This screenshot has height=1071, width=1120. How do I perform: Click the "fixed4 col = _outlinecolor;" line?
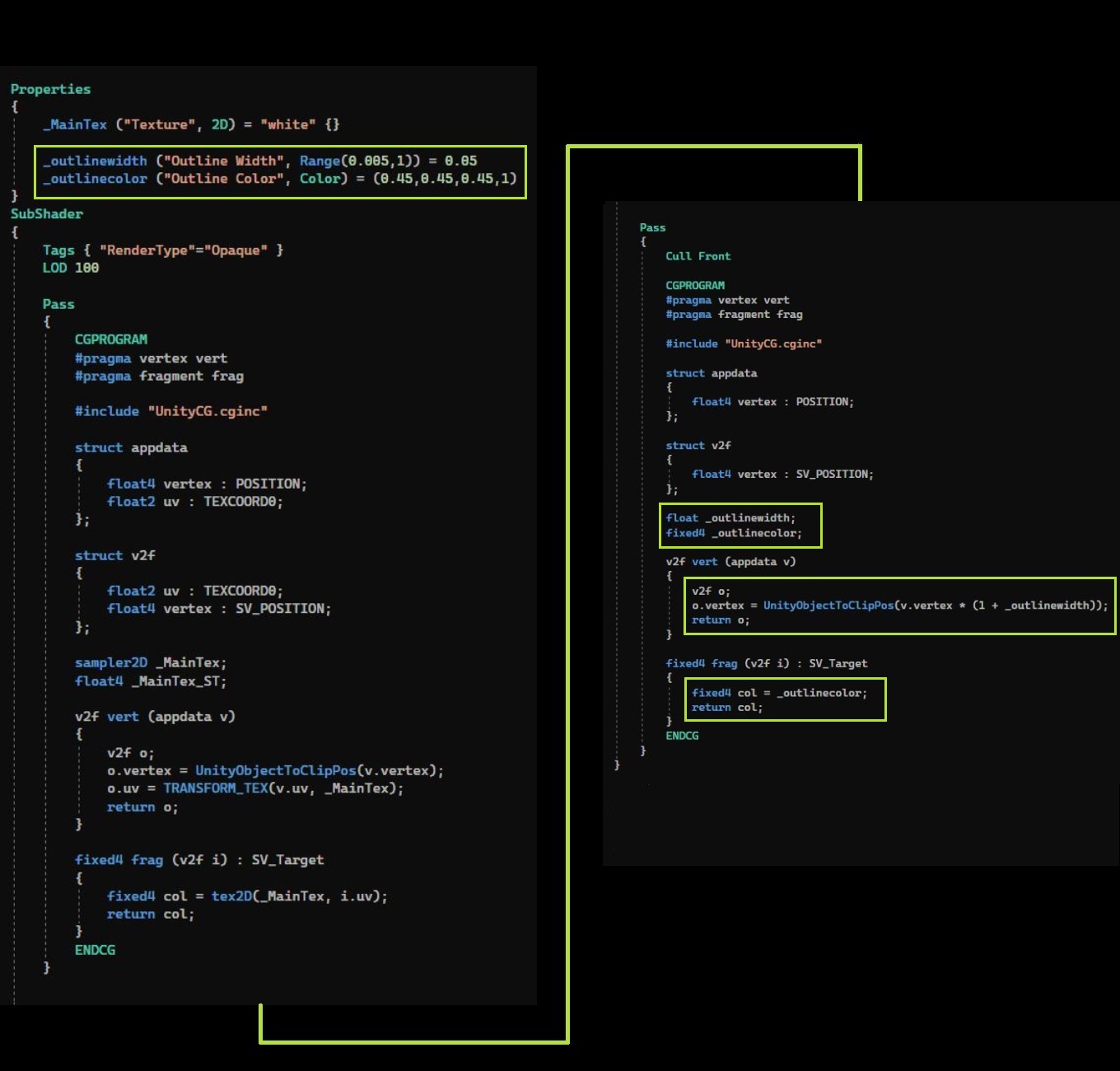point(779,693)
